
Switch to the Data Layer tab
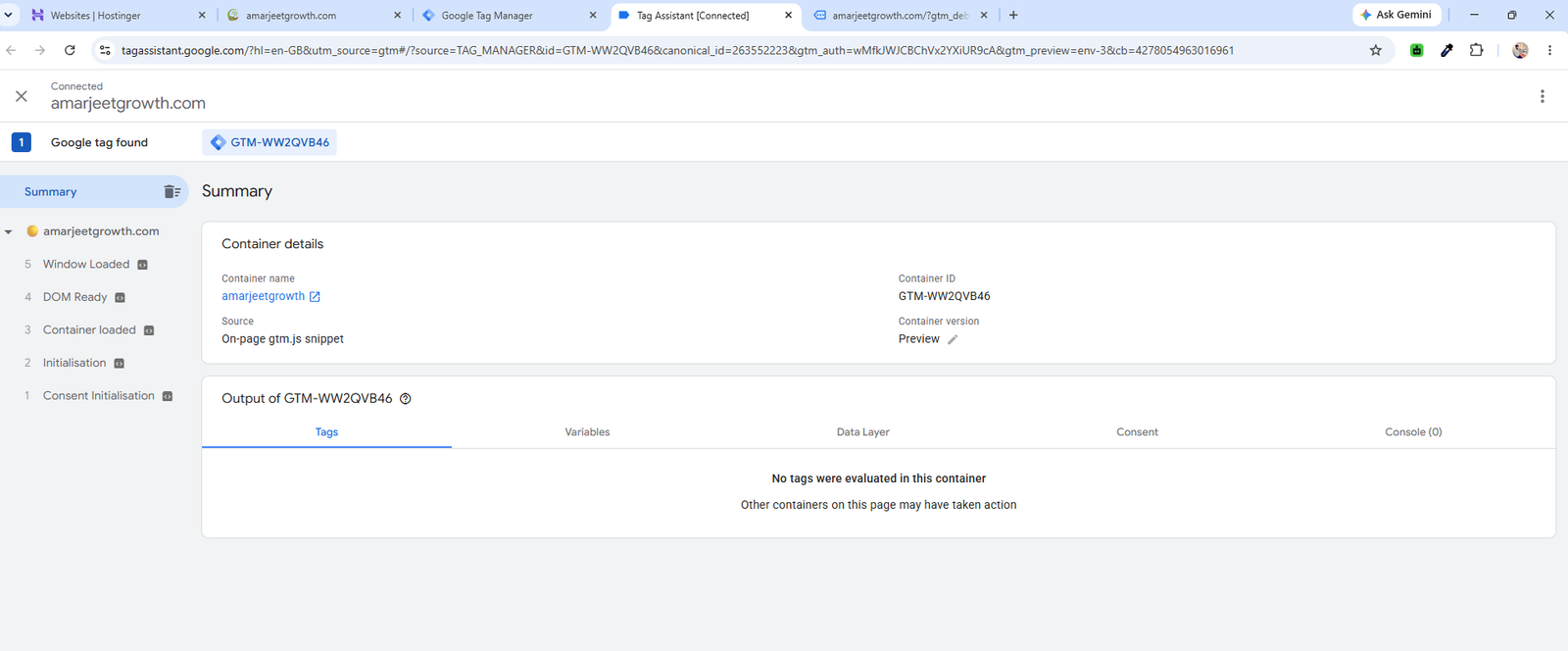862,432
